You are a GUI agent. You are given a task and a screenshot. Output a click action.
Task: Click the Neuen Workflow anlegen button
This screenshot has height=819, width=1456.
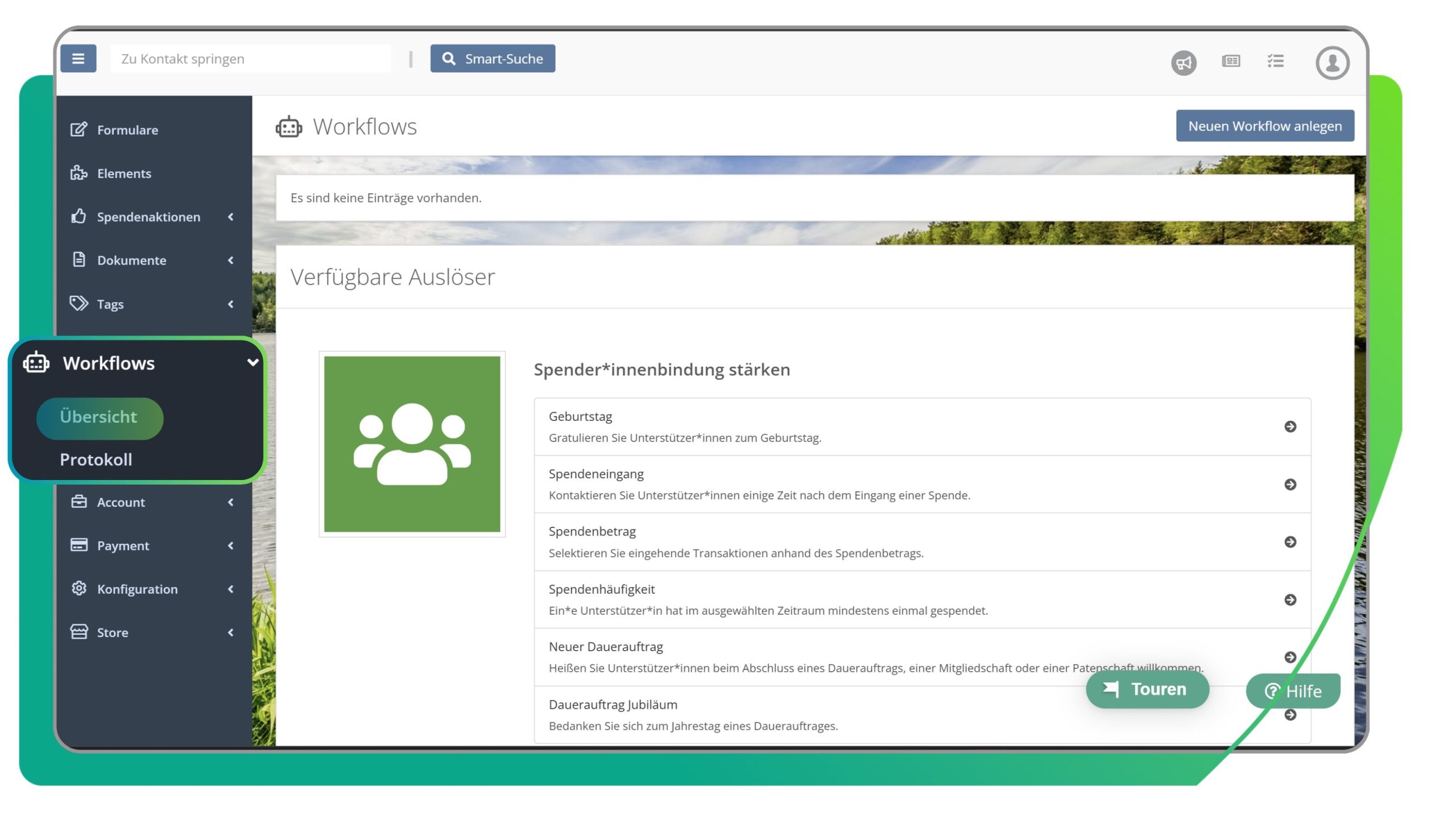click(1265, 126)
